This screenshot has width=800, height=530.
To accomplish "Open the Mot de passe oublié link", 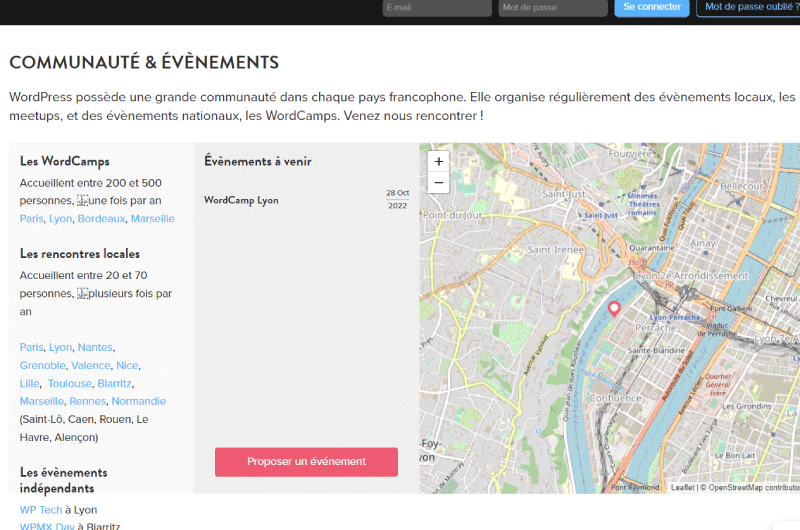I will (749, 7).
